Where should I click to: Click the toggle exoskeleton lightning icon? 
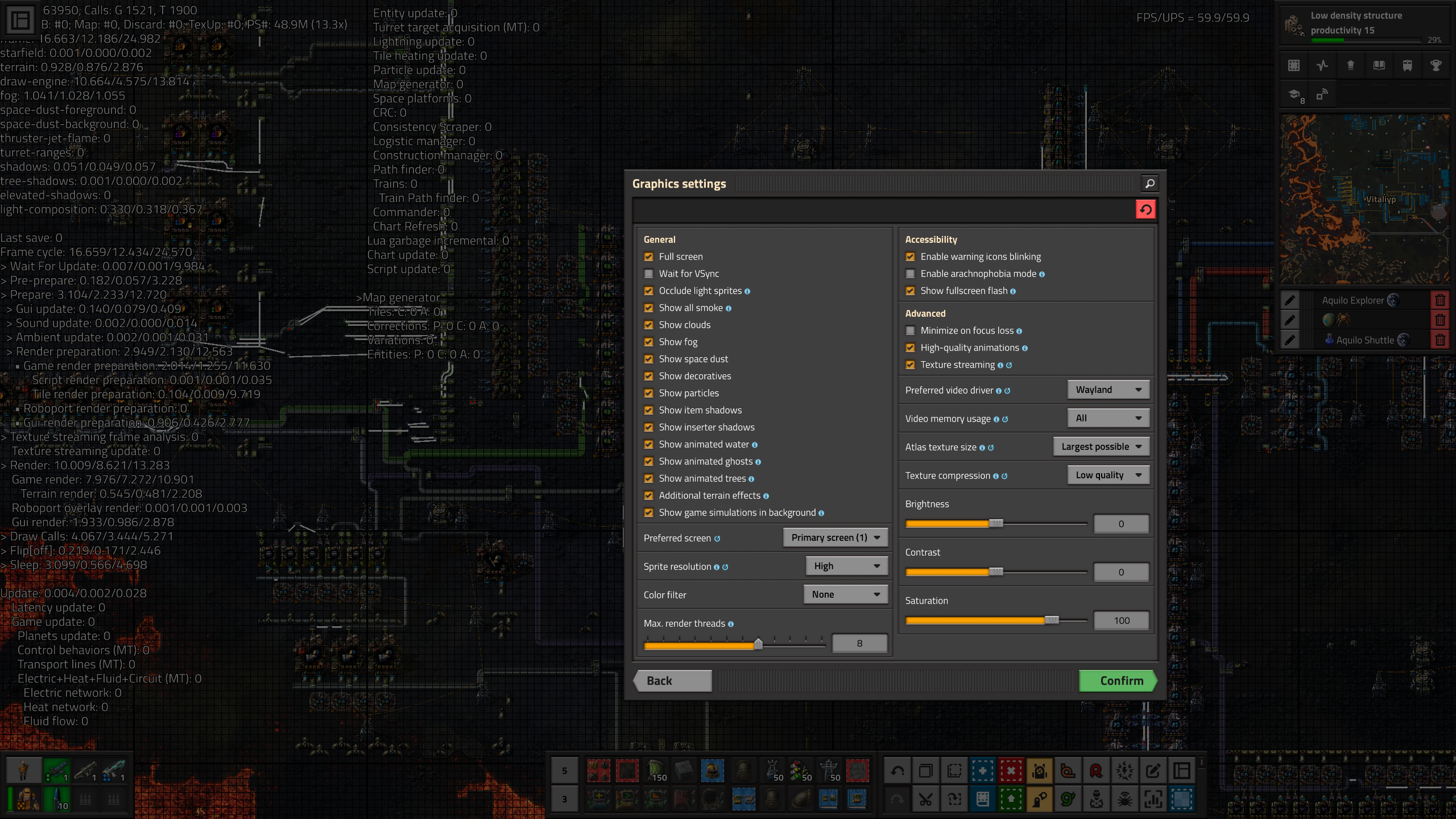[x=1125, y=771]
